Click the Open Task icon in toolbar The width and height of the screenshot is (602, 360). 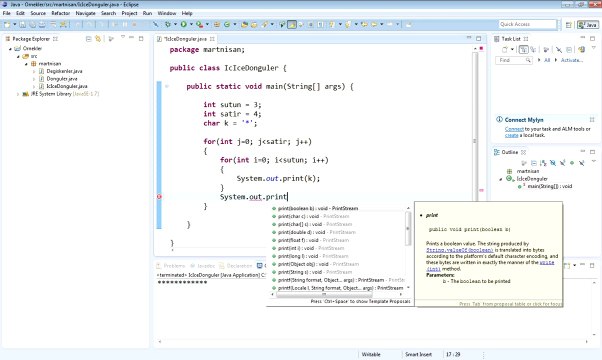254,24
